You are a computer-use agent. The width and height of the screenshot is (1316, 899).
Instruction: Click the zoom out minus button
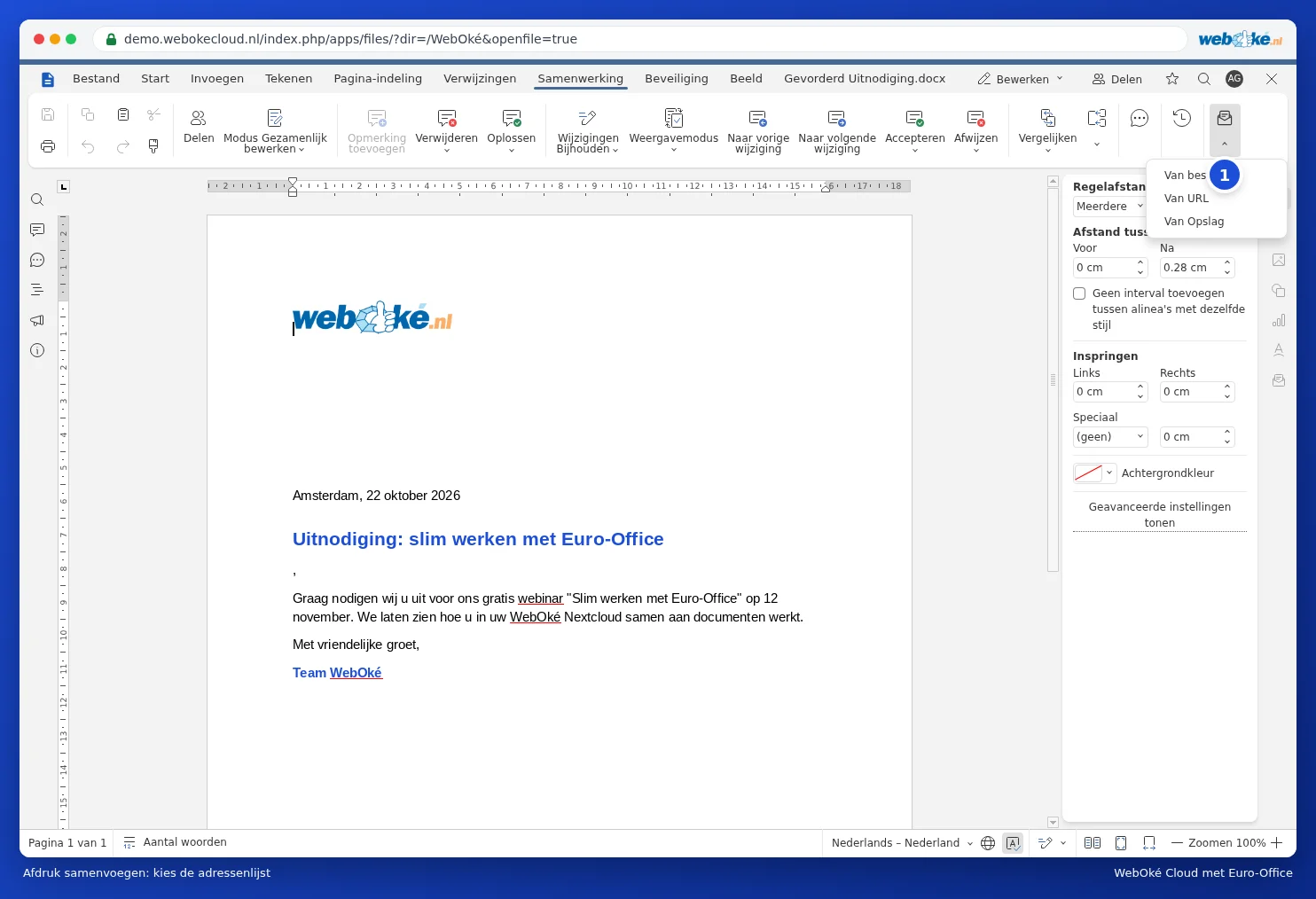tap(1177, 843)
